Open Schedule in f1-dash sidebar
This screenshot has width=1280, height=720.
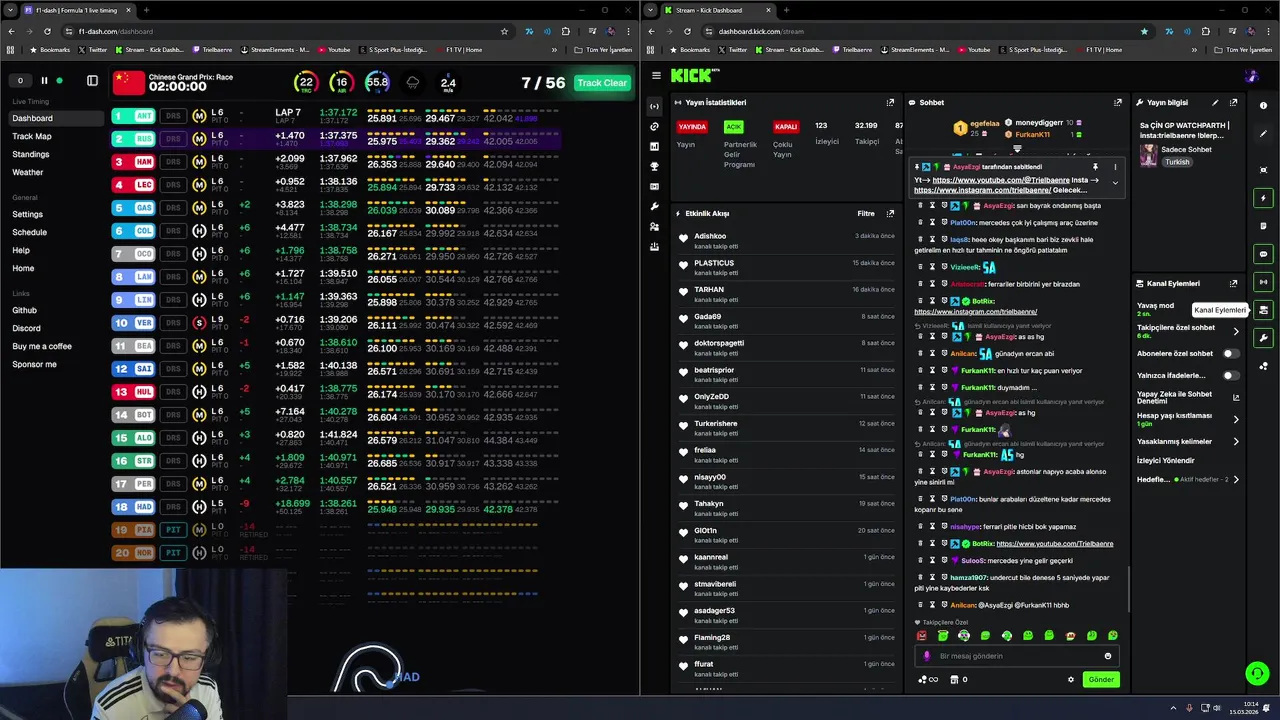[x=29, y=232]
